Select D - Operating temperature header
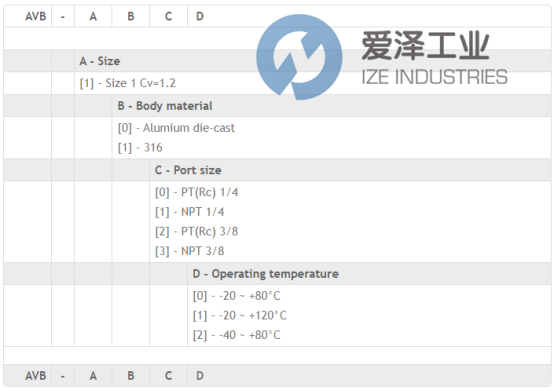The height and width of the screenshot is (391, 554). (266, 274)
